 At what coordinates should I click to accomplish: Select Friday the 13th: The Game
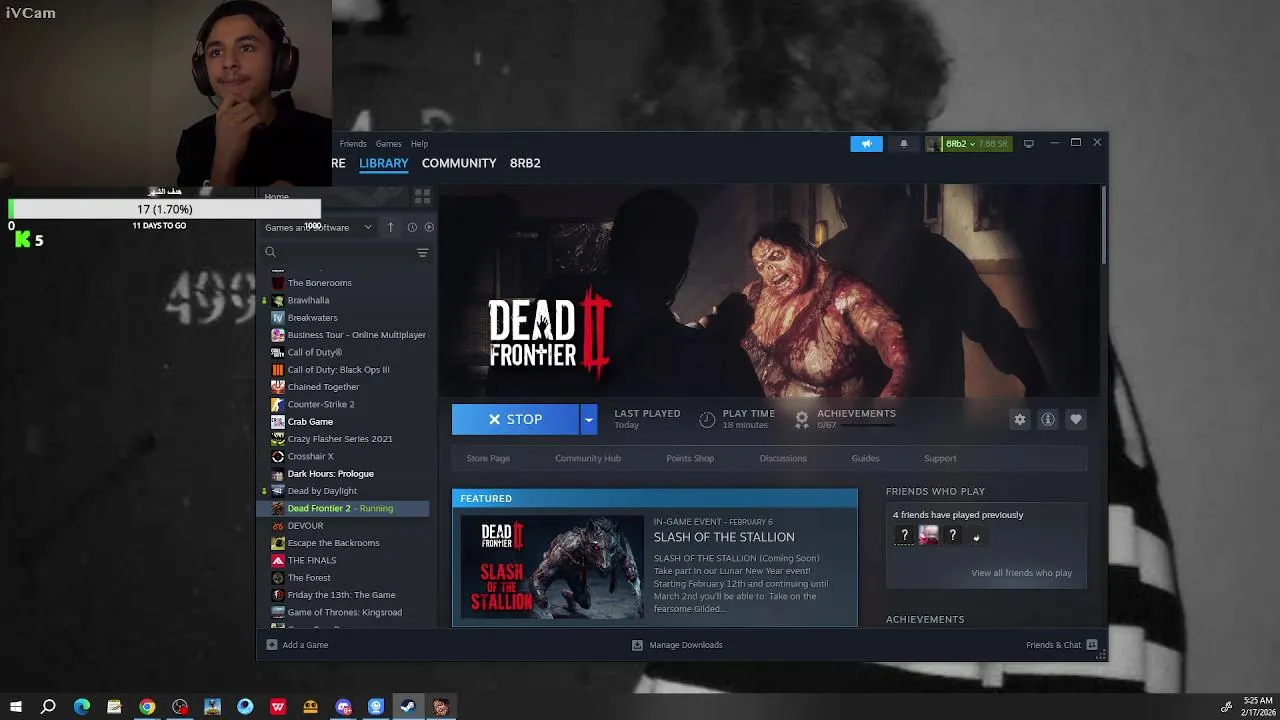coord(342,595)
